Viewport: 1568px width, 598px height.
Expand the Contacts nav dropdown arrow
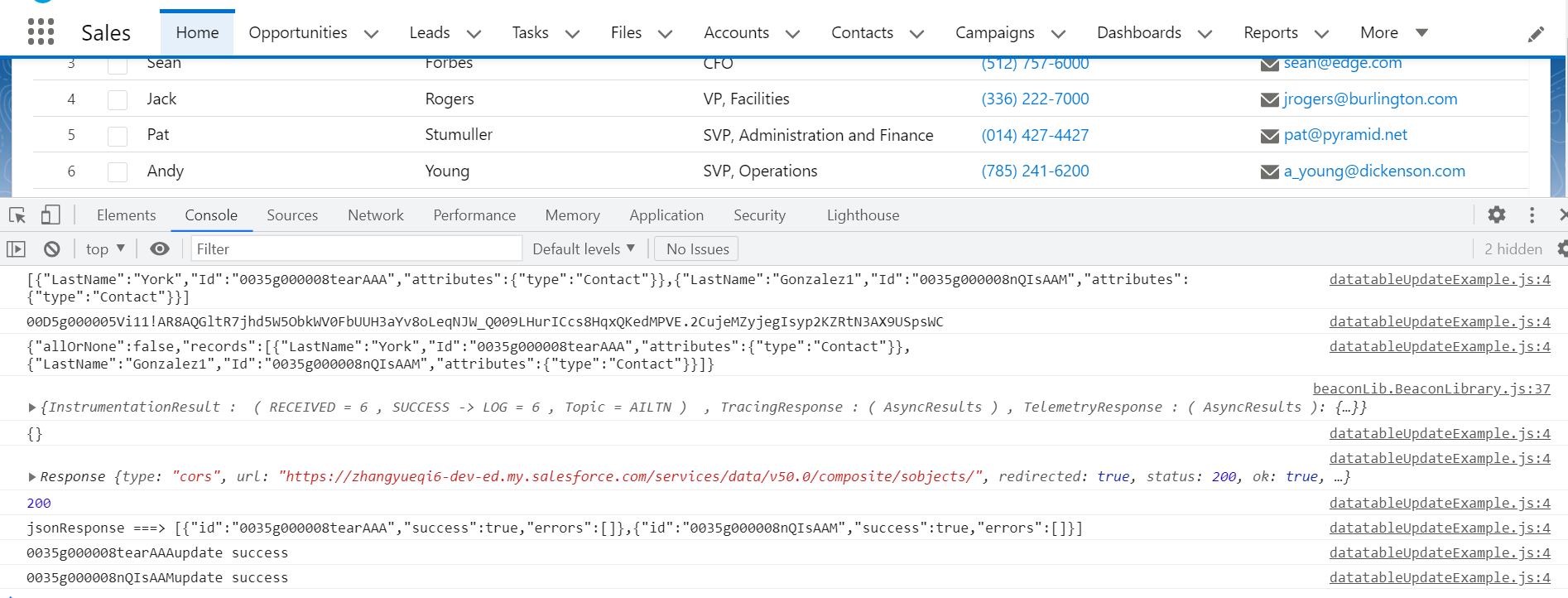917,34
